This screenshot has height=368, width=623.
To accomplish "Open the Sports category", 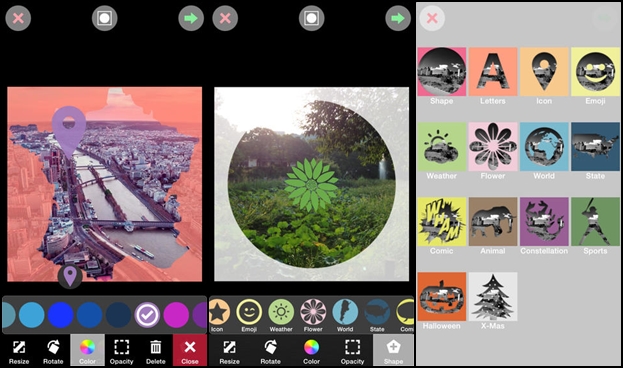I will (x=595, y=226).
